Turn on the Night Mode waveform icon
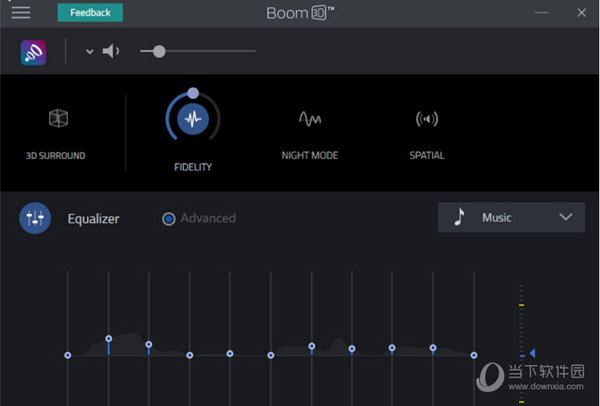The height and width of the screenshot is (406, 600). pos(310,119)
